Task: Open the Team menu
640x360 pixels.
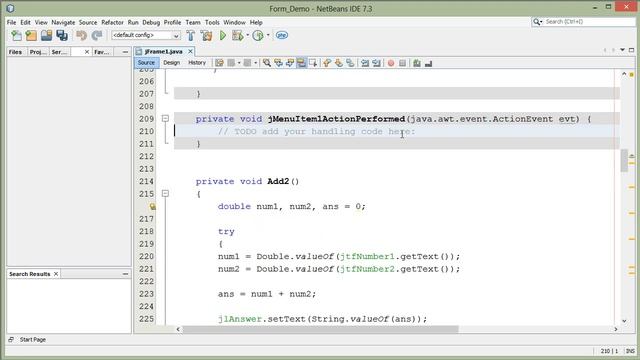Action: tap(193, 22)
